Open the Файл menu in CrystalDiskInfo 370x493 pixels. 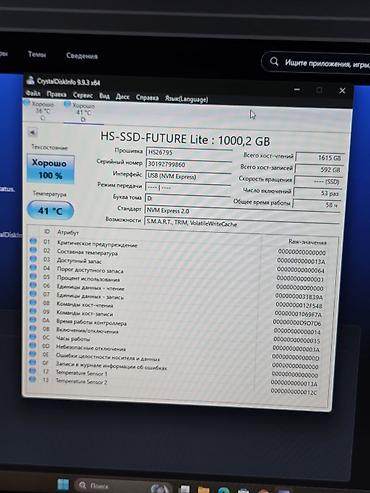pyautogui.click(x=33, y=93)
